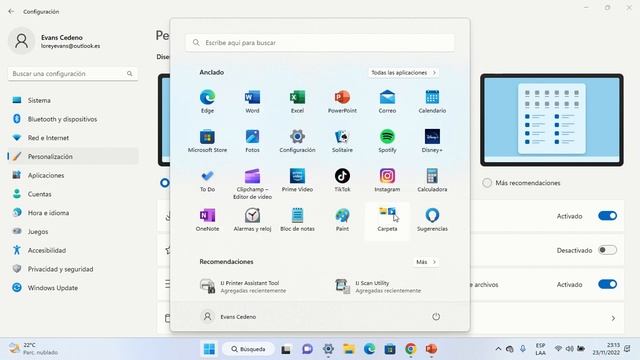Select the Más recomendaciones layout option
640x360 pixels.
(x=487, y=183)
